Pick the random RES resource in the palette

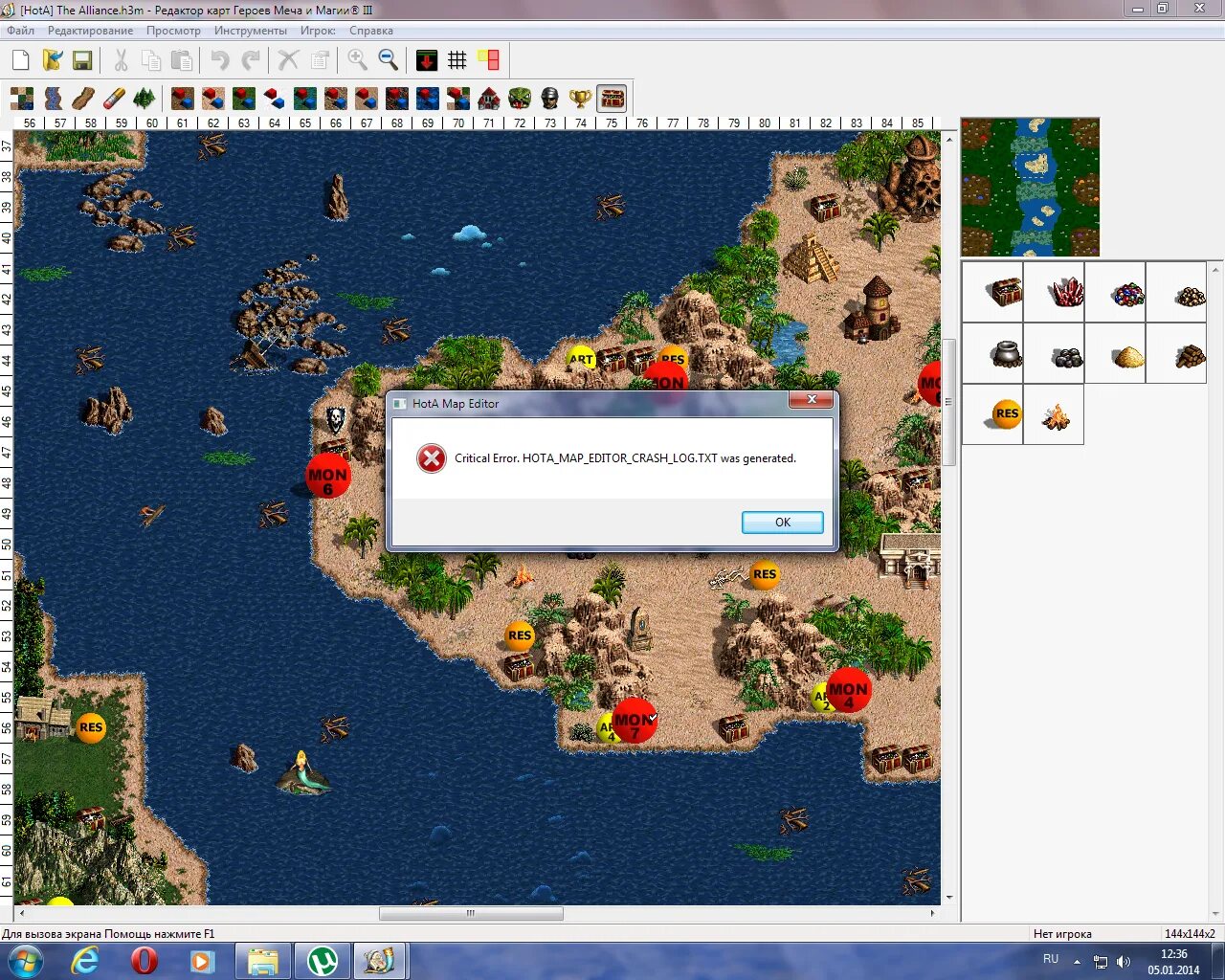pos(992,414)
